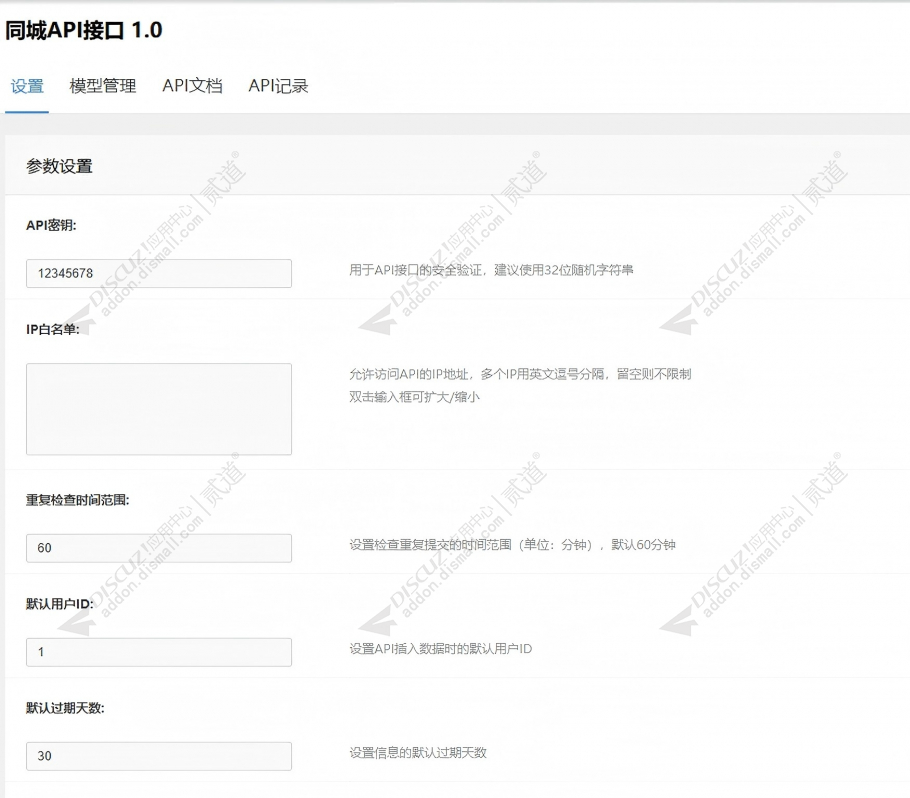Click the API密钥 label
This screenshot has height=798, width=910.
click(51, 225)
